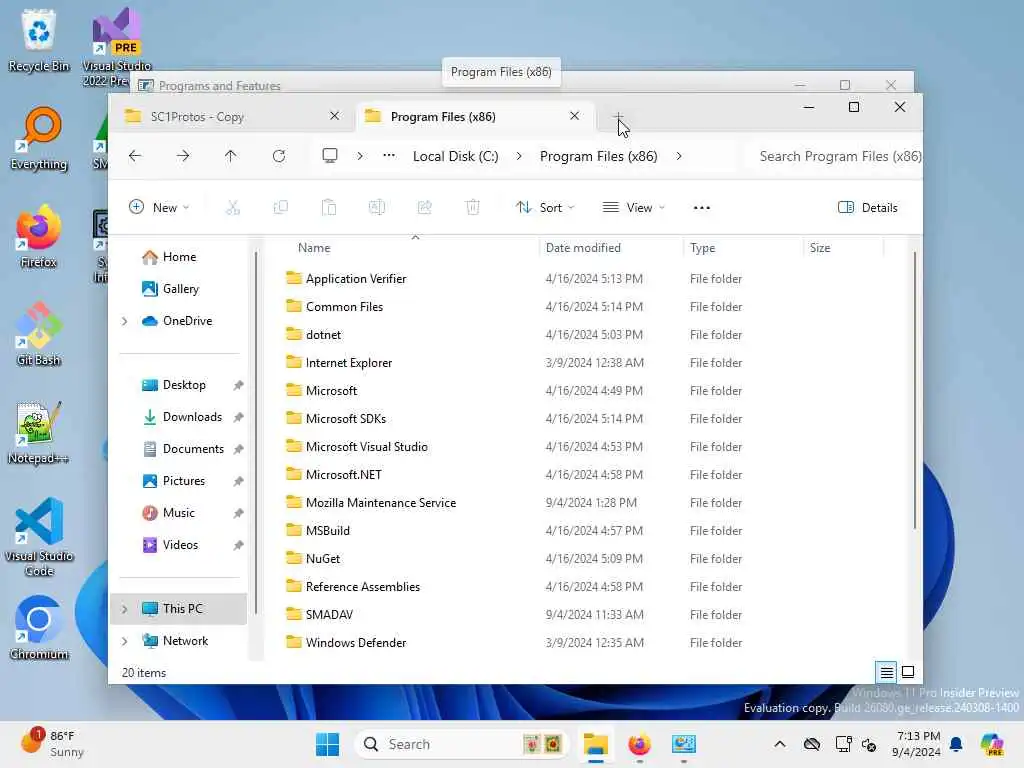Go to Home in navigation pane
The width and height of the screenshot is (1024, 768).
point(180,257)
